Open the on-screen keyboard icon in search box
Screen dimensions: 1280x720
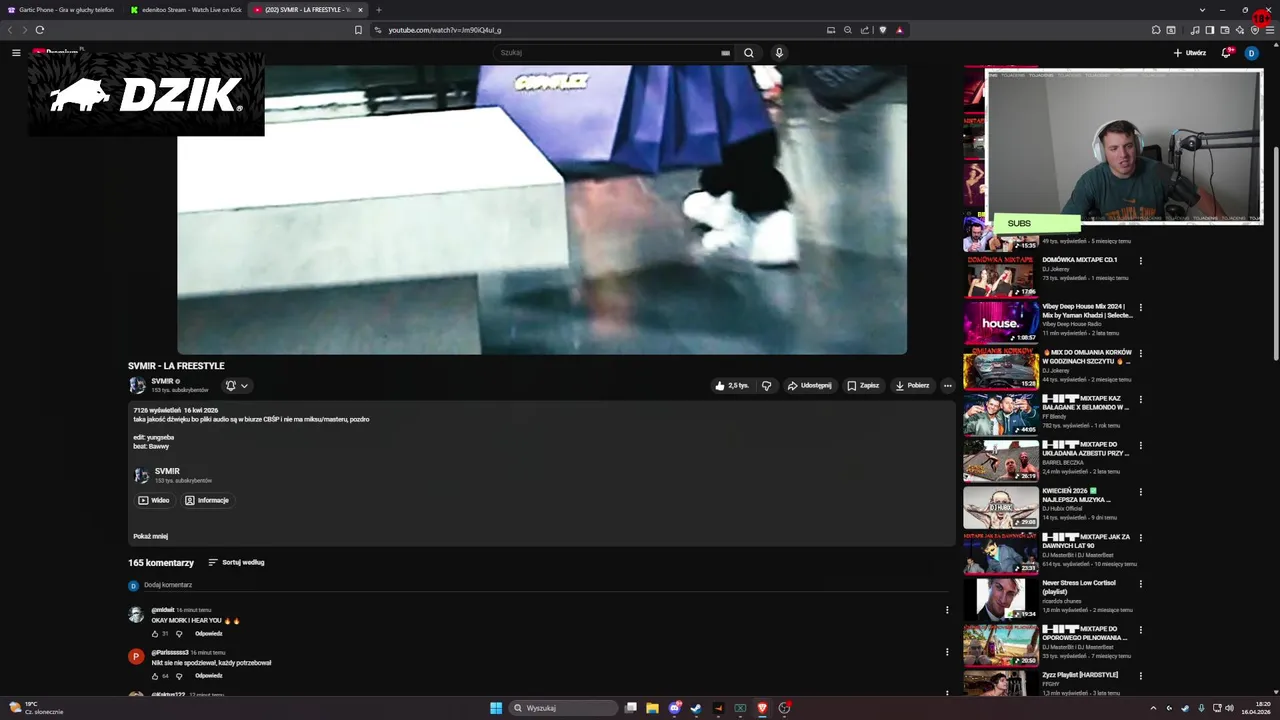[725, 53]
